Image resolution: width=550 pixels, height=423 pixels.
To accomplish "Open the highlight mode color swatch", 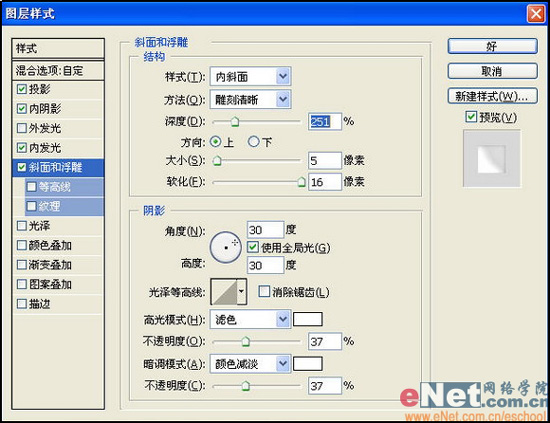I will point(308,319).
